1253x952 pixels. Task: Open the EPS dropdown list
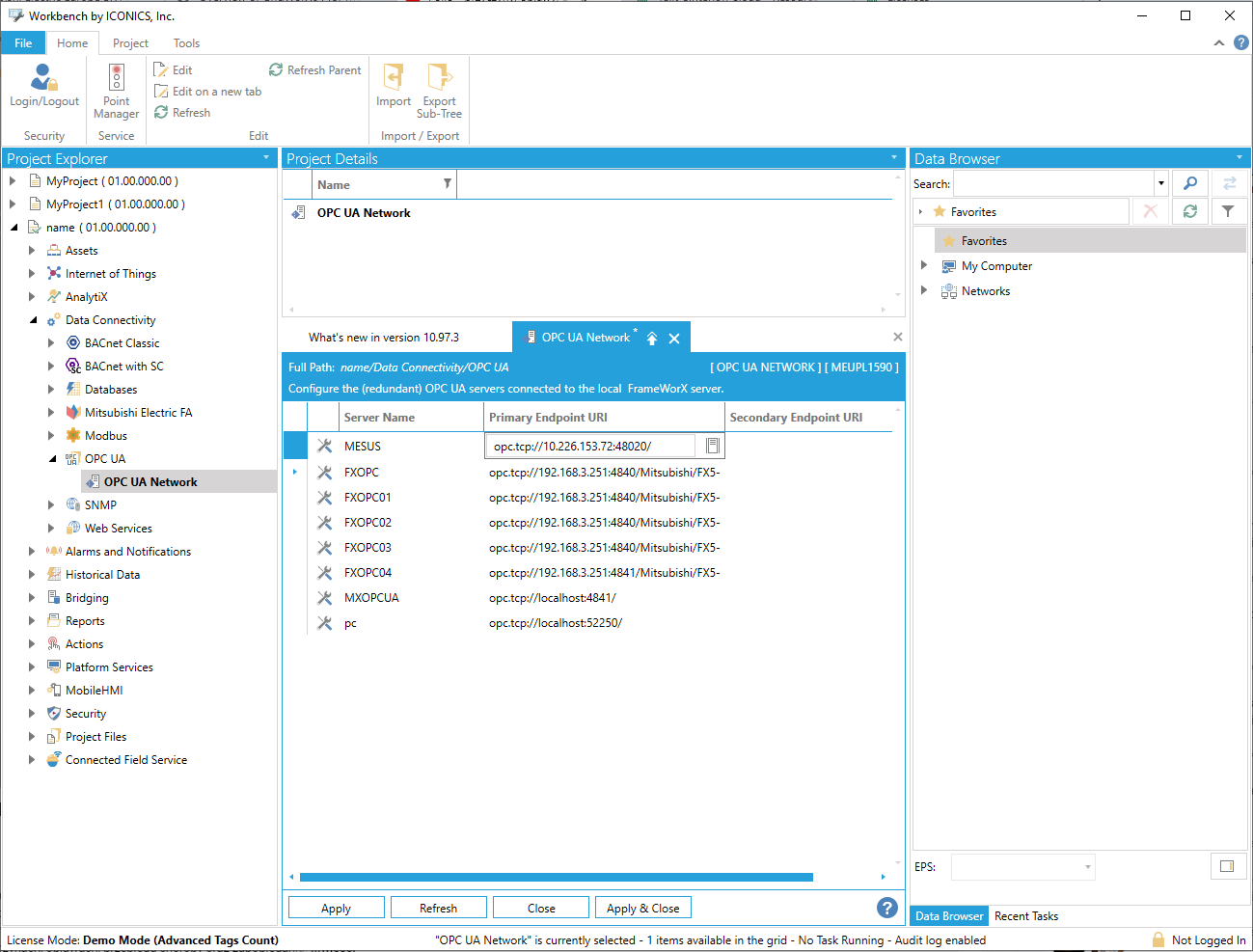[1087, 867]
